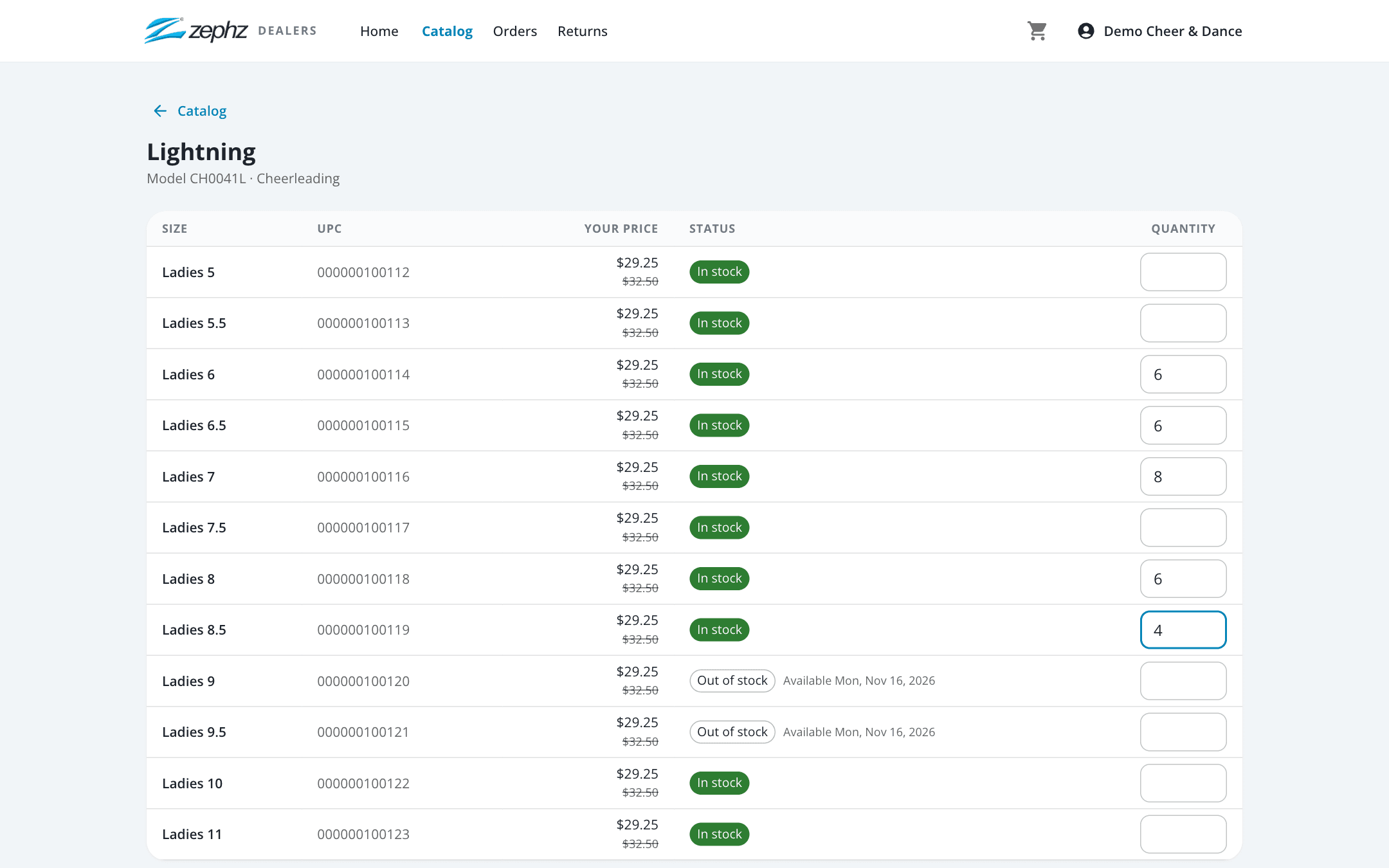Click the $29.25 price for Ladies 6

pos(637,365)
